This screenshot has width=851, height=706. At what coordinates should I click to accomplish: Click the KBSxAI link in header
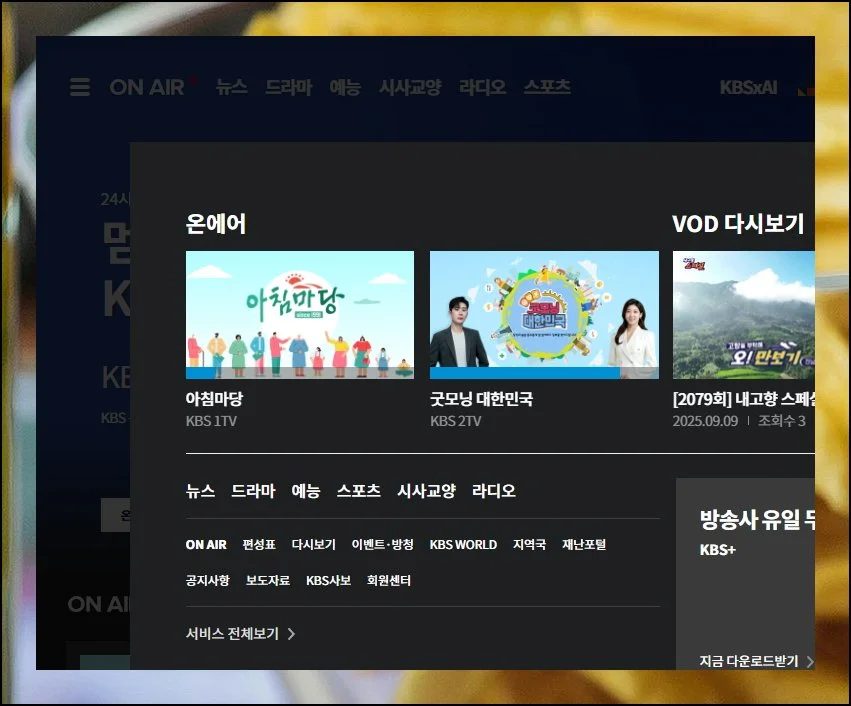coord(748,88)
